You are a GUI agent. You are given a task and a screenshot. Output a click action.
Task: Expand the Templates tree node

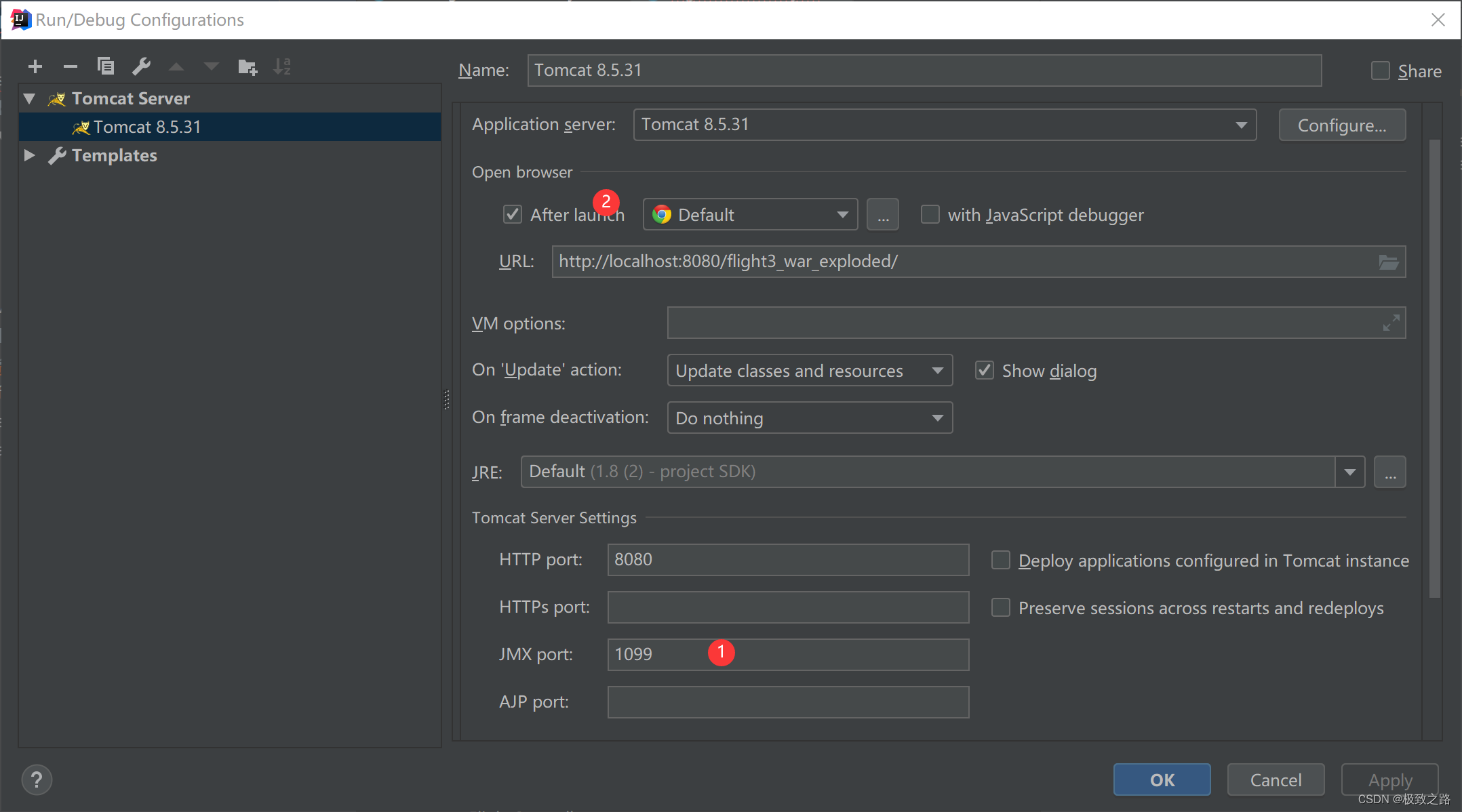pyautogui.click(x=29, y=155)
